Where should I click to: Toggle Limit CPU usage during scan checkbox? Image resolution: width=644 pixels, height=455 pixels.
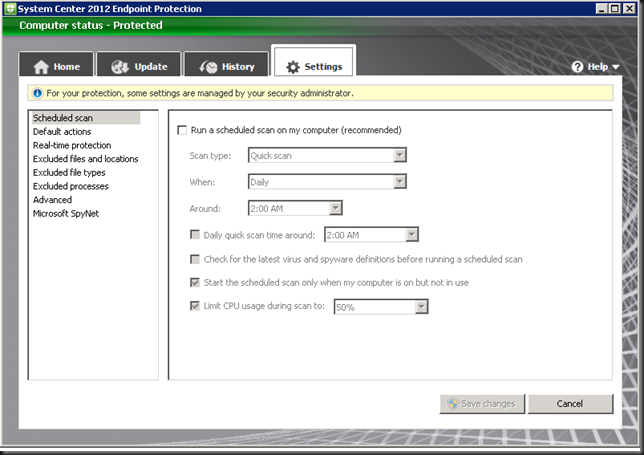195,306
